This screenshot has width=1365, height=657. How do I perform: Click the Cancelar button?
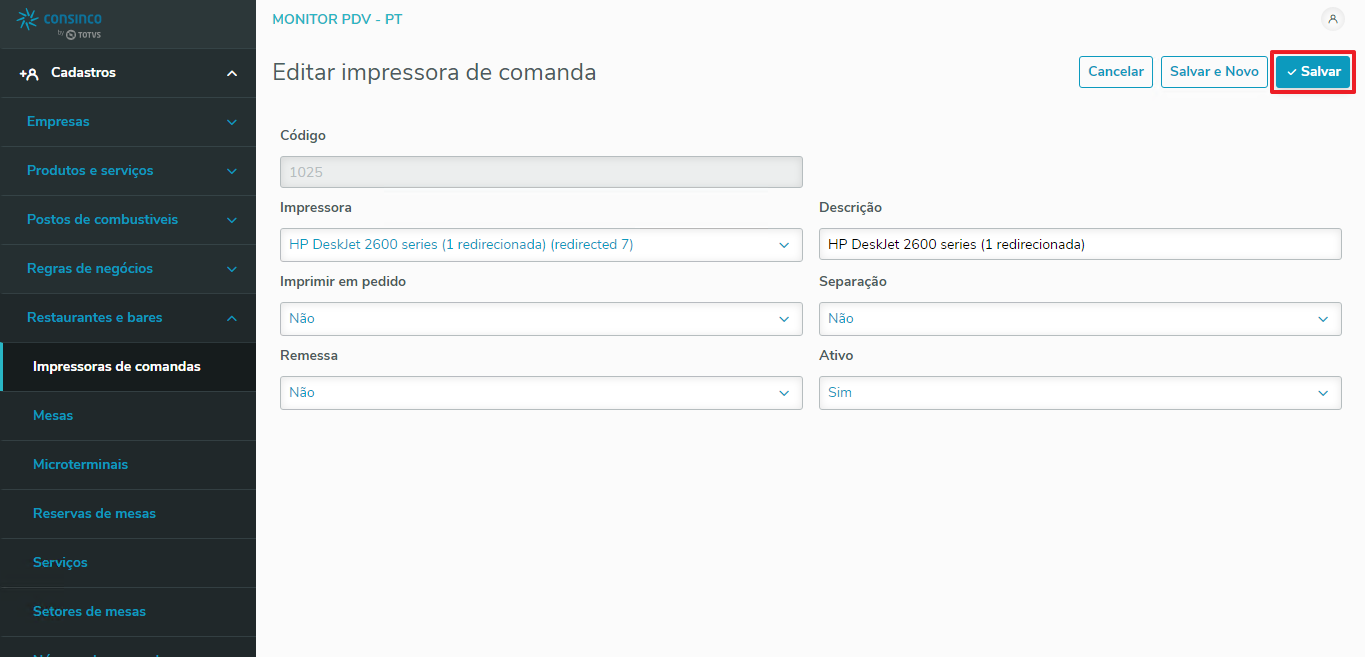click(x=1115, y=72)
